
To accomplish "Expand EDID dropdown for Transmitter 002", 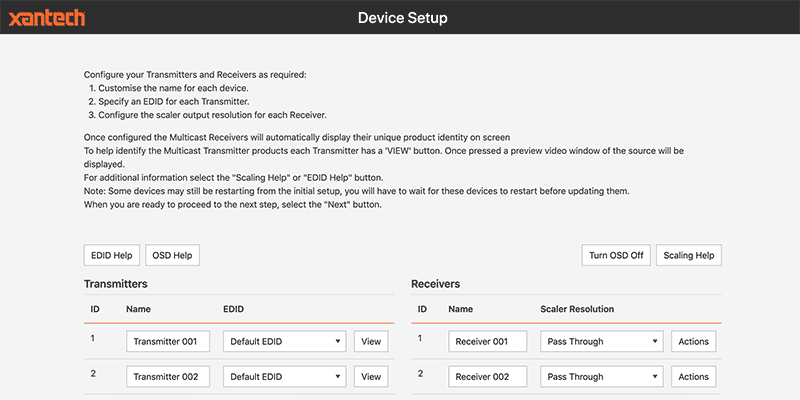I will [x=284, y=377].
